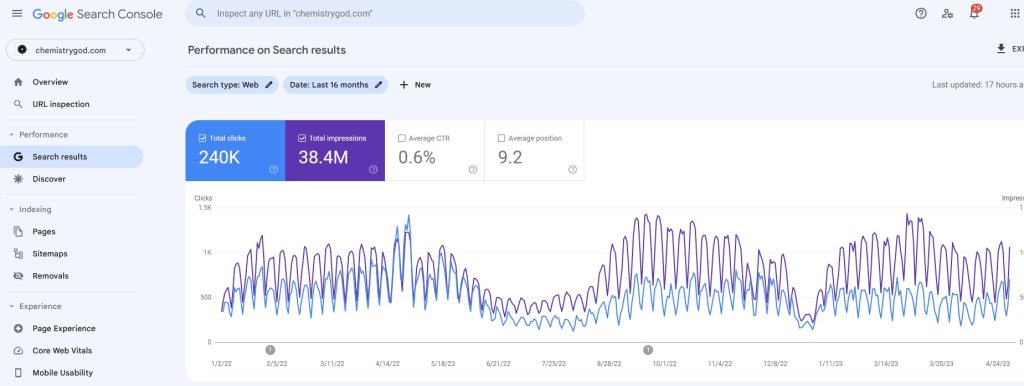Viewport: 1024px width, 386px height.
Task: Click the 0.6% Average CTR value
Action: (x=417, y=157)
